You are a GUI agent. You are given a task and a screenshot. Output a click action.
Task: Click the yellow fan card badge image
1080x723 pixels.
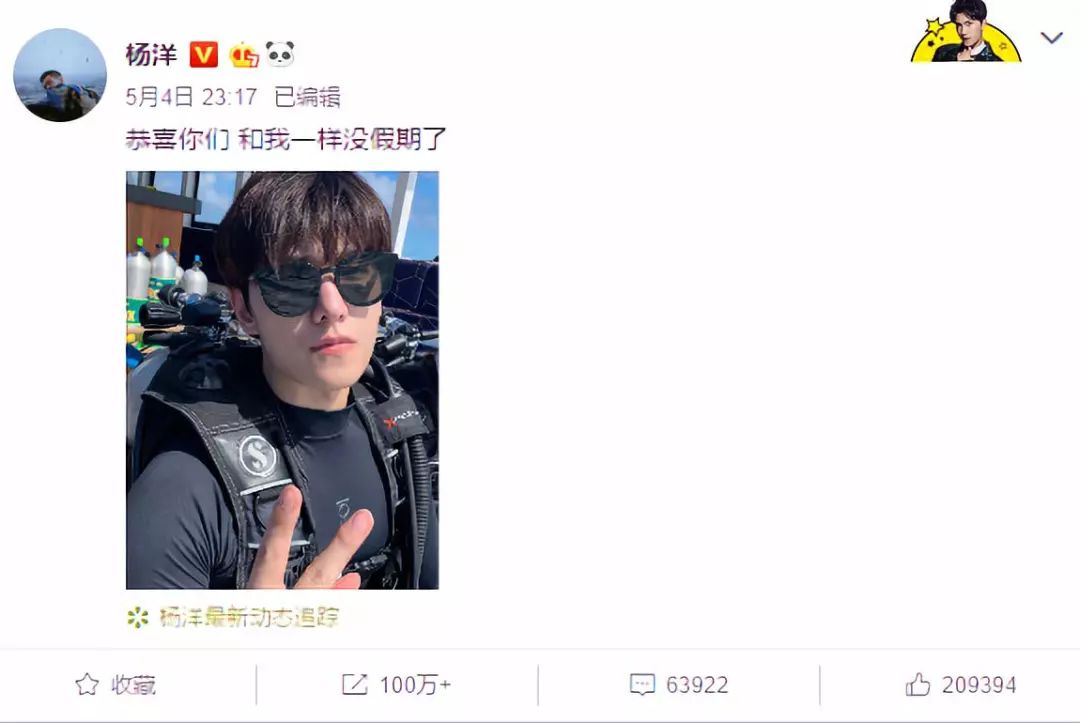point(966,32)
